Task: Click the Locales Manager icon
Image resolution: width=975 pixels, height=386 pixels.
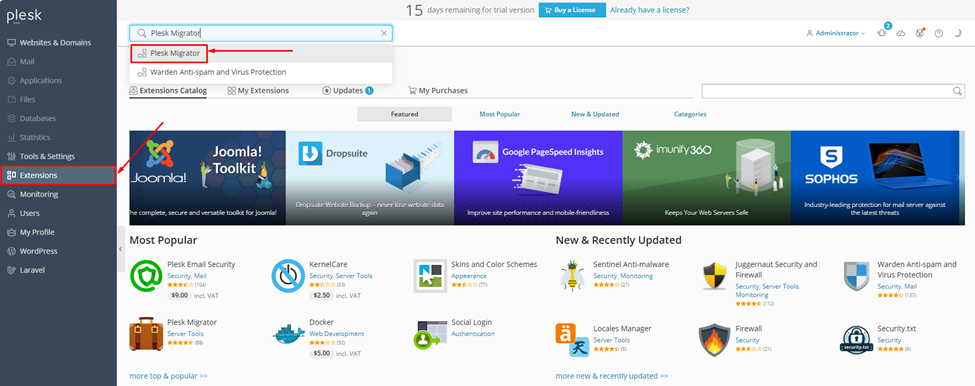Action: click(572, 339)
